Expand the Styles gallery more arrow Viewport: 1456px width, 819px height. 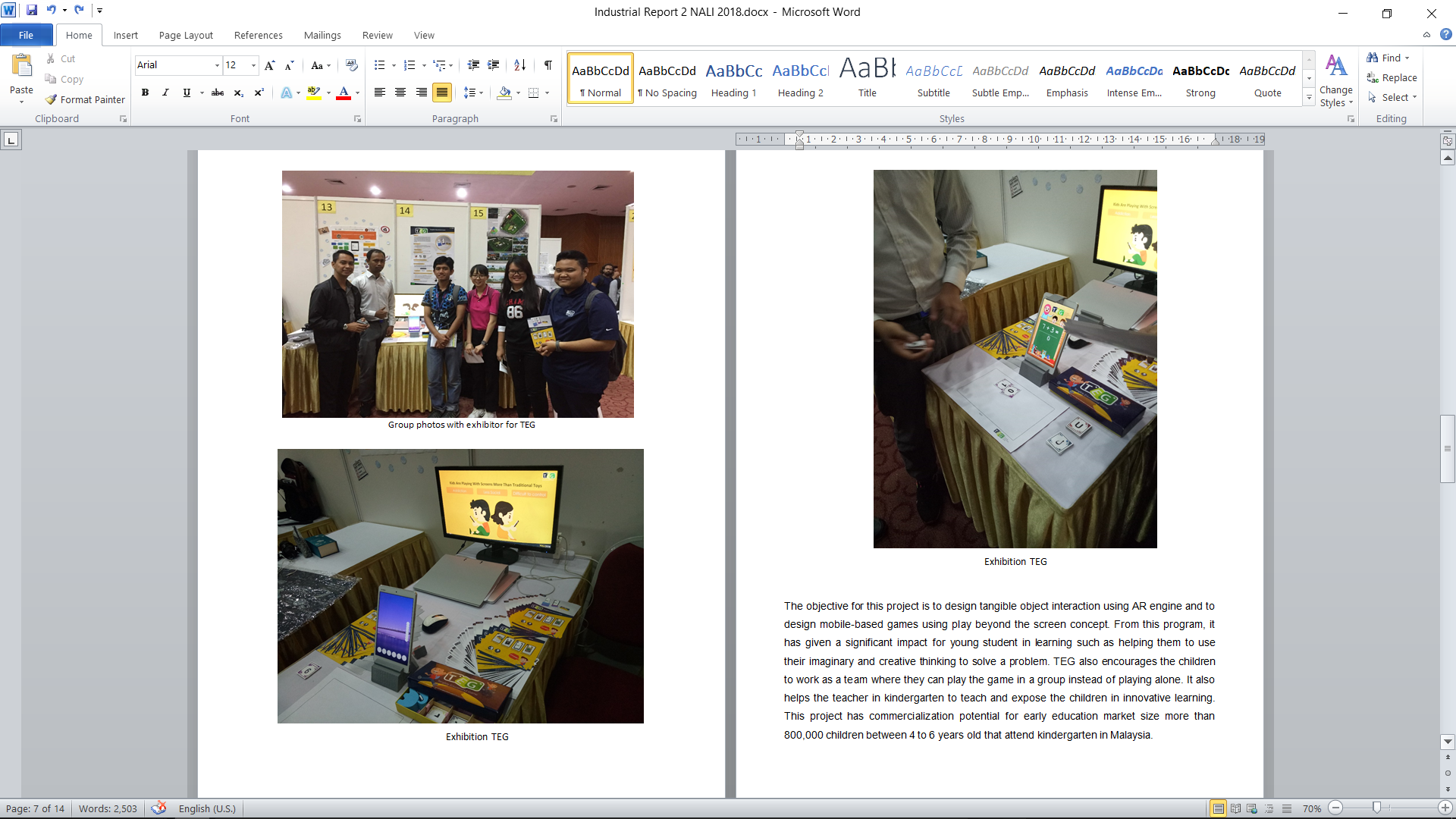pos(1309,97)
